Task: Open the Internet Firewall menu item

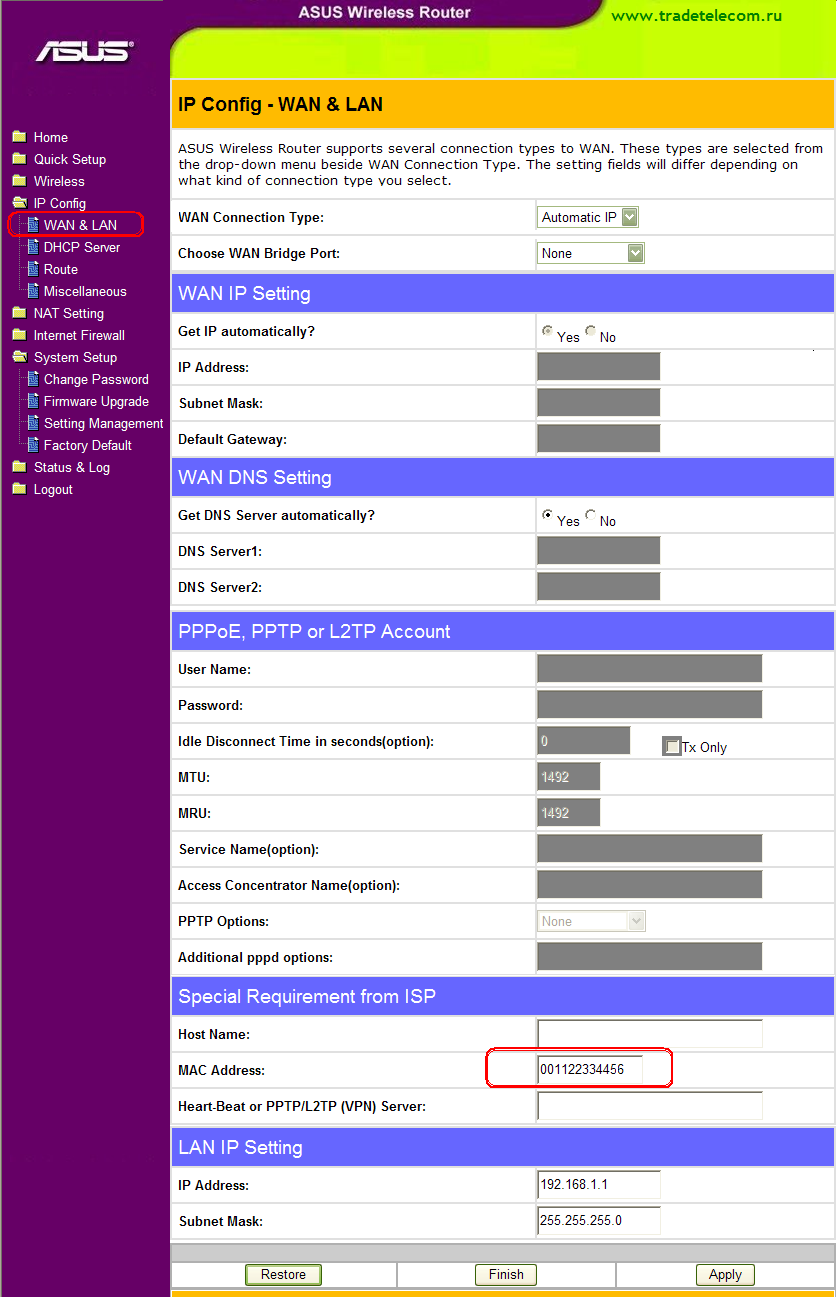Action: click(x=79, y=335)
